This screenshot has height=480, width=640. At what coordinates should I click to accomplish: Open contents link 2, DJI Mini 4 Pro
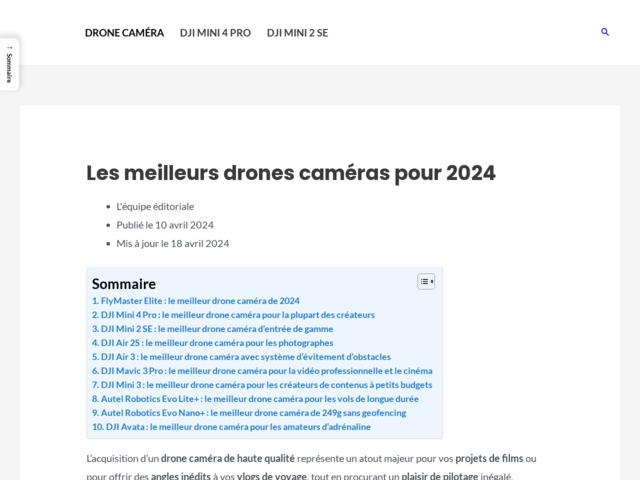pos(233,315)
